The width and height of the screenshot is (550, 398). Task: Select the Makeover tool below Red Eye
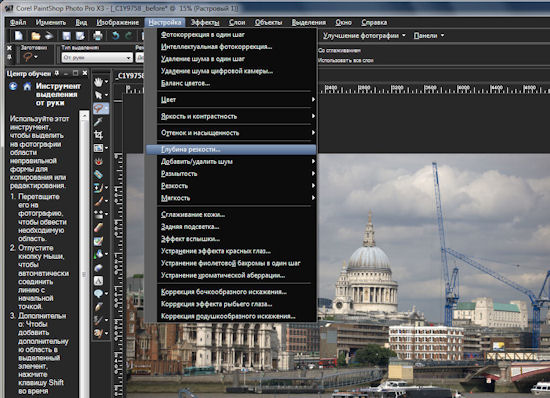(x=98, y=174)
